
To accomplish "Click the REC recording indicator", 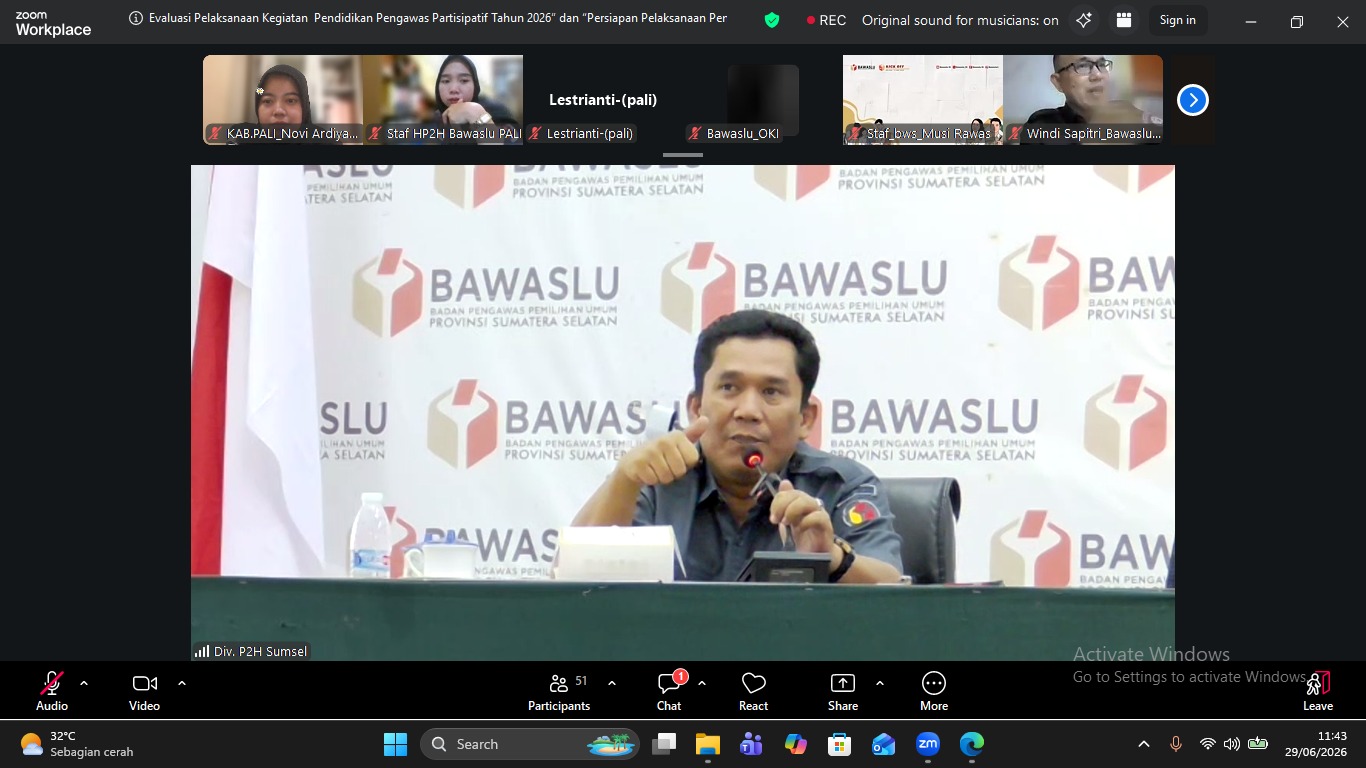I will [x=826, y=20].
